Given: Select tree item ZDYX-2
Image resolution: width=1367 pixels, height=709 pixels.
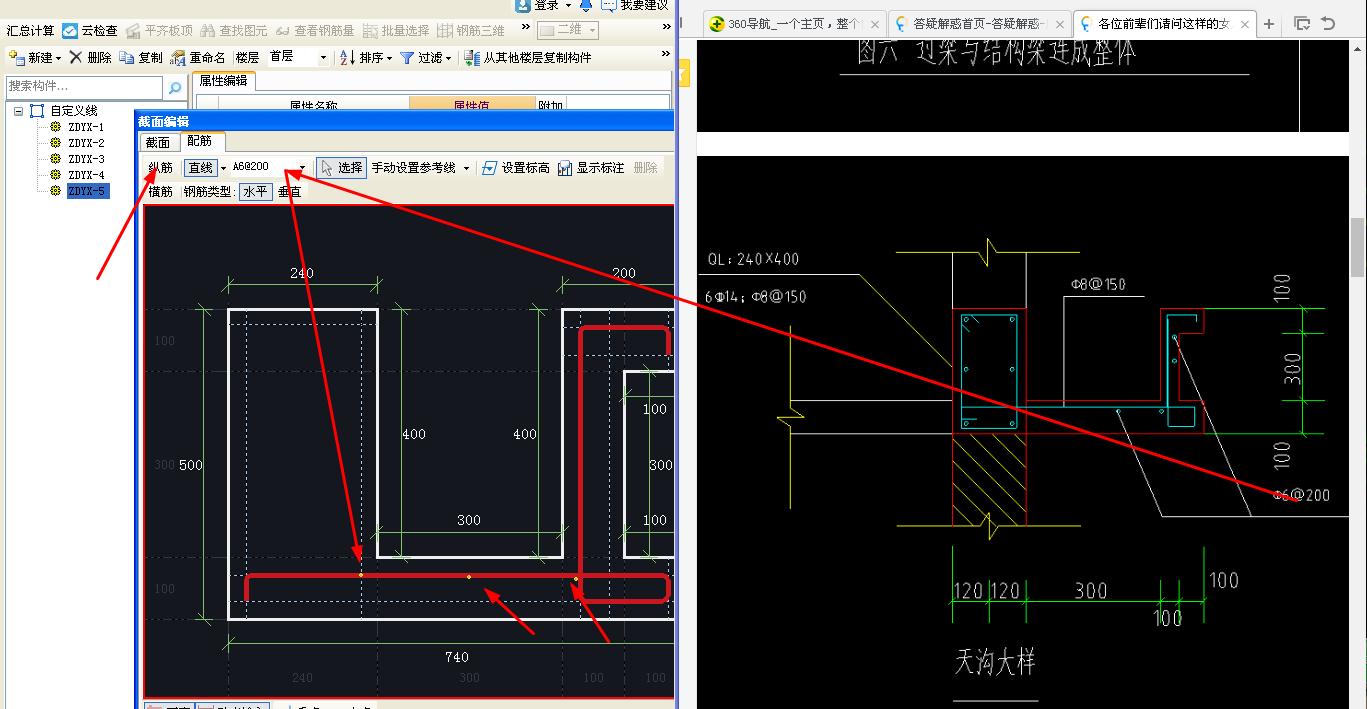Looking at the screenshot, I should click(85, 143).
